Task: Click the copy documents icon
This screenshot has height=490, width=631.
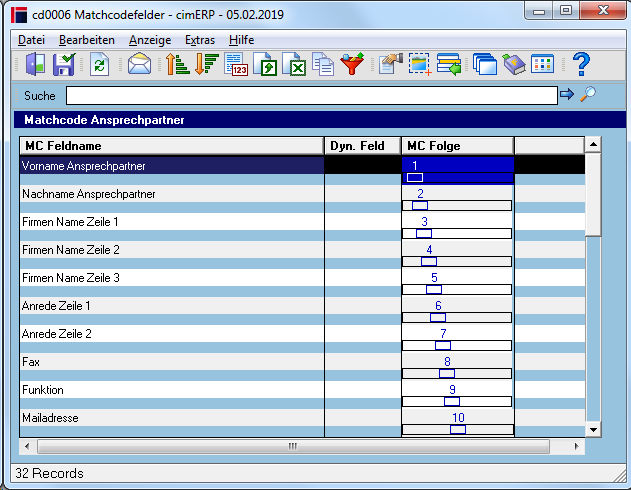Action: pyautogui.click(x=323, y=64)
